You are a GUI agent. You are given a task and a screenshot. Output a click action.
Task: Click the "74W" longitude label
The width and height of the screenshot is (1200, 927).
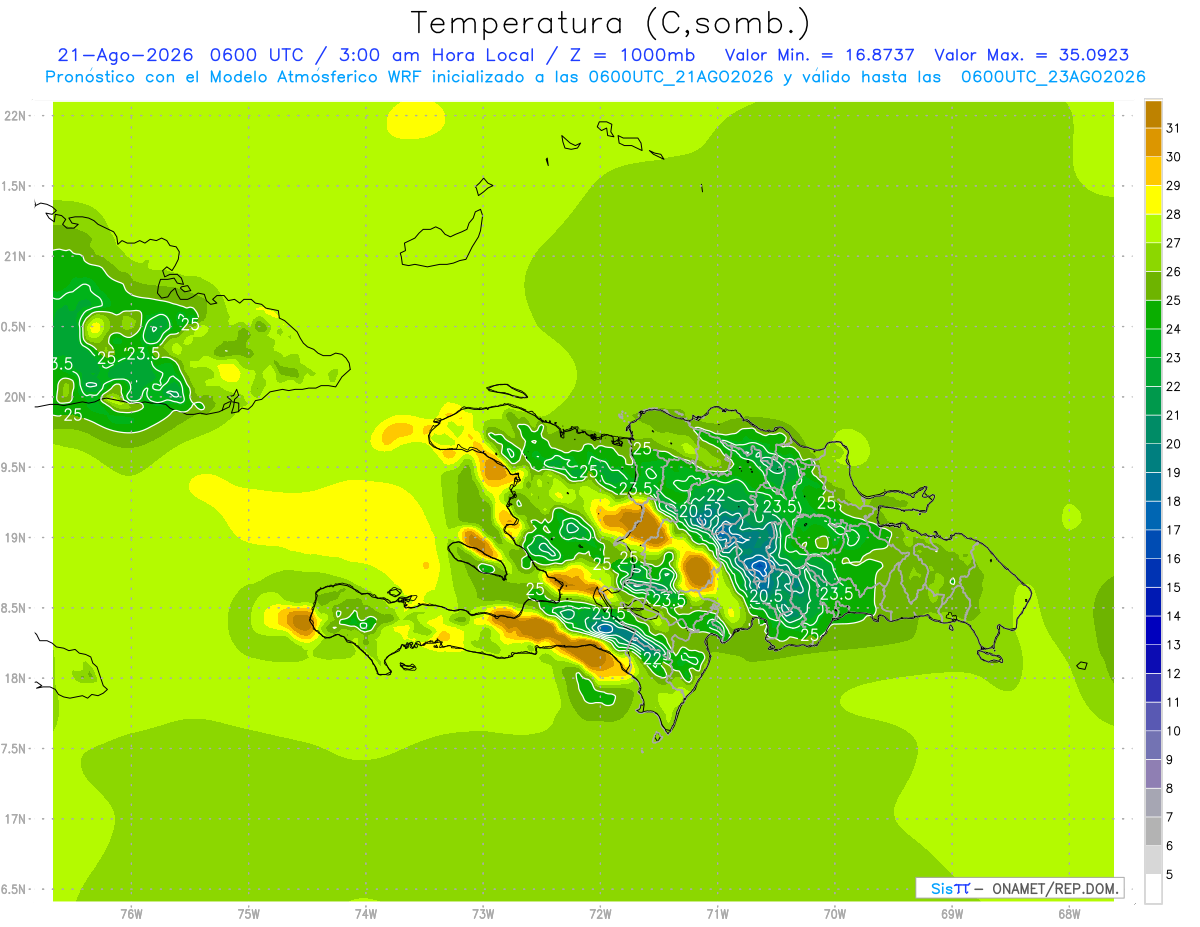click(366, 914)
